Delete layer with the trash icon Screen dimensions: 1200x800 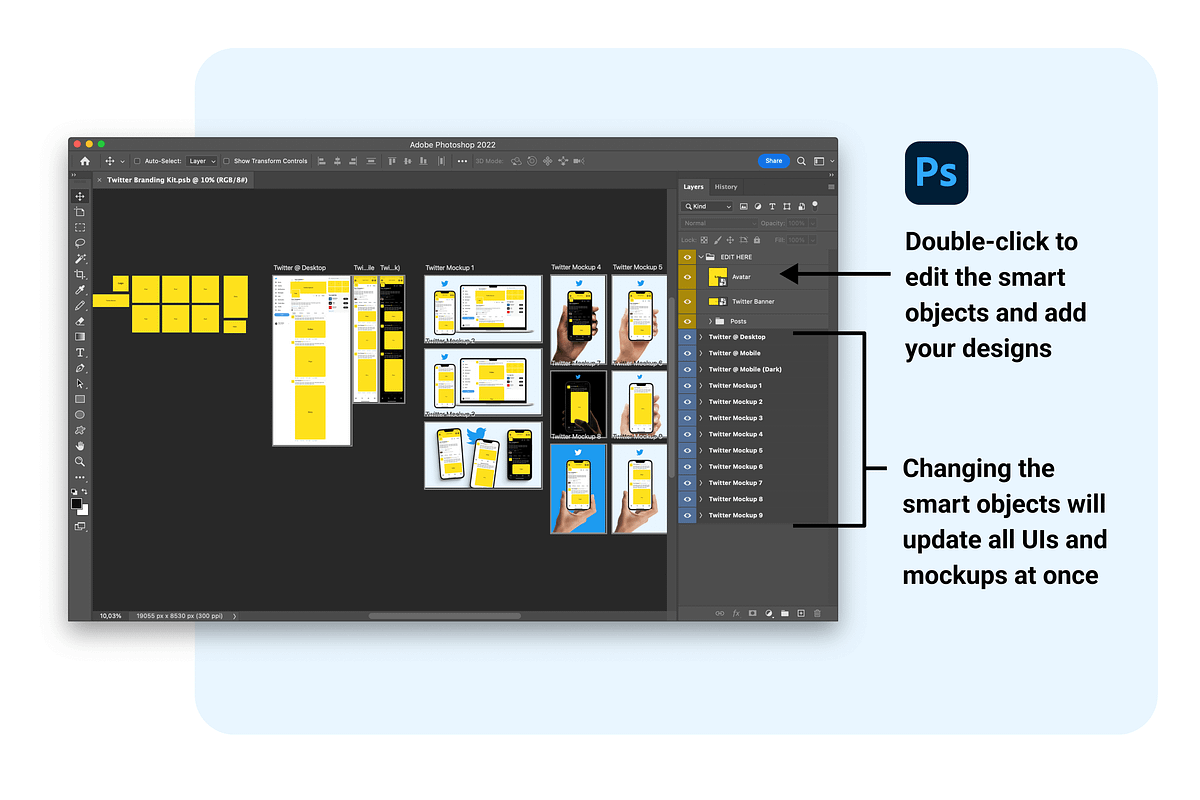pyautogui.click(x=817, y=613)
